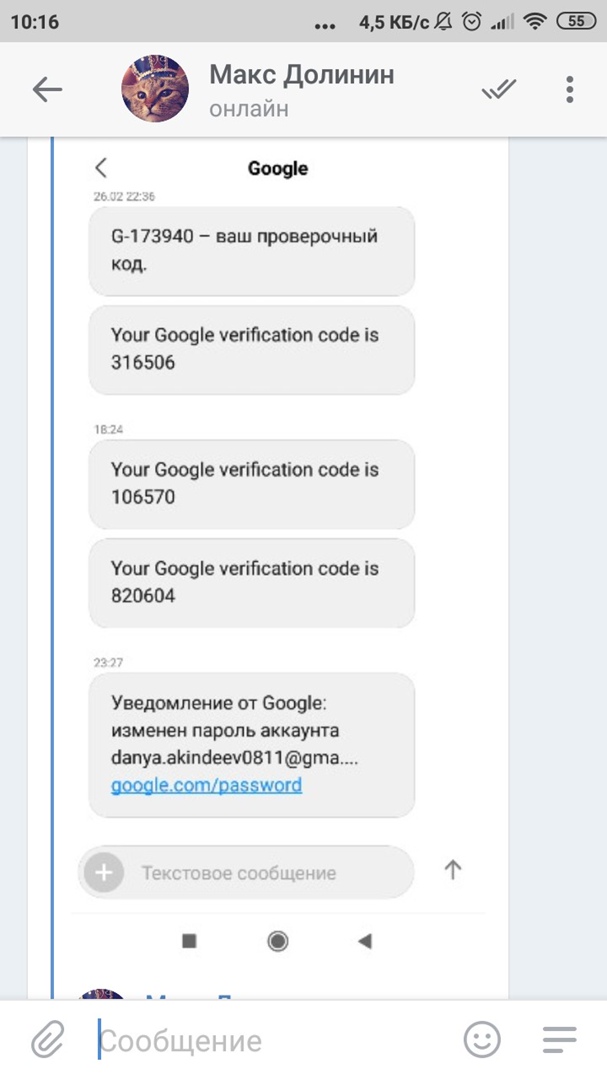607x1080 pixels.
Task: Open Макс Долинин's cat avatar
Action: tap(155, 90)
